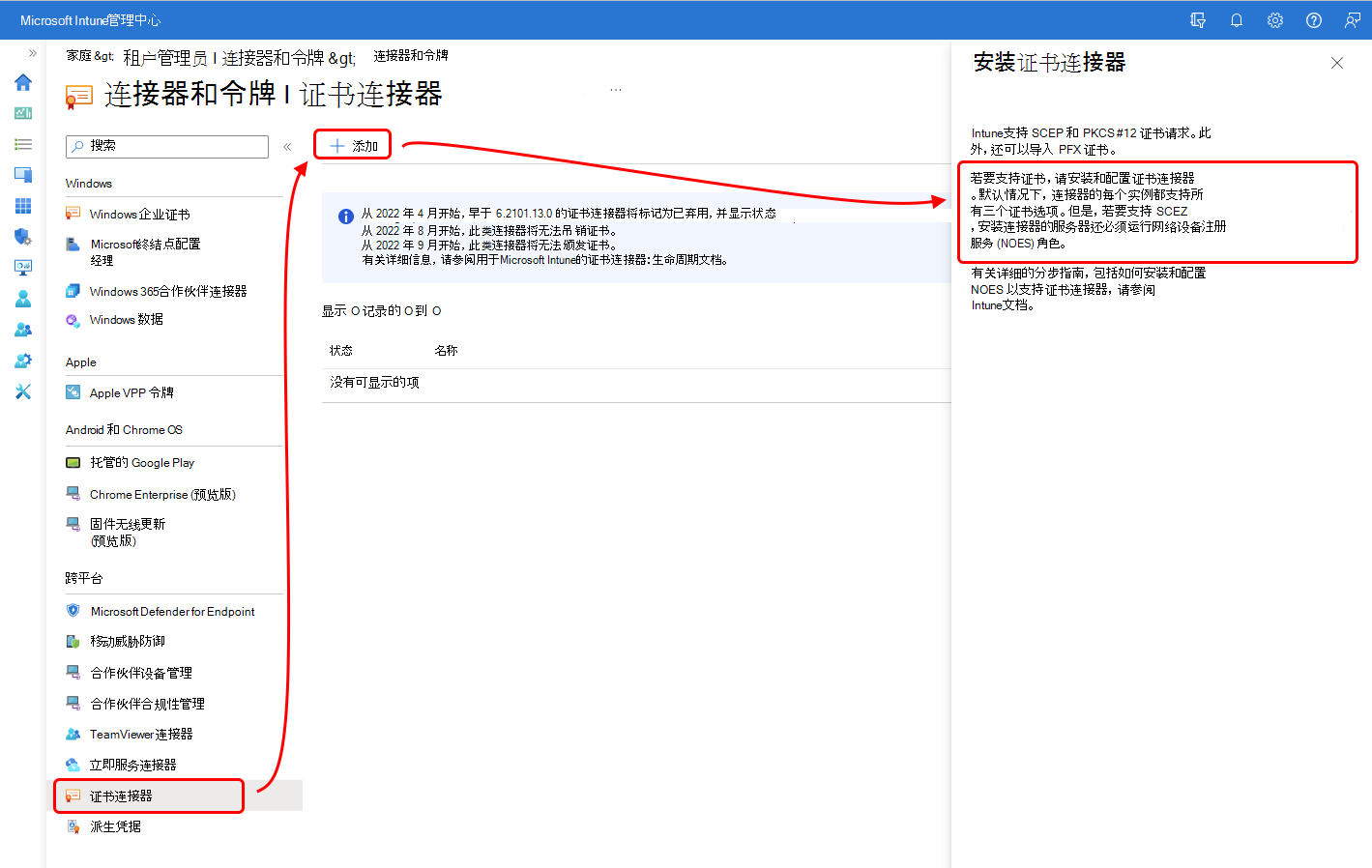Open the Groups icon in left rail
This screenshot has width=1372, height=868.
click(x=23, y=330)
